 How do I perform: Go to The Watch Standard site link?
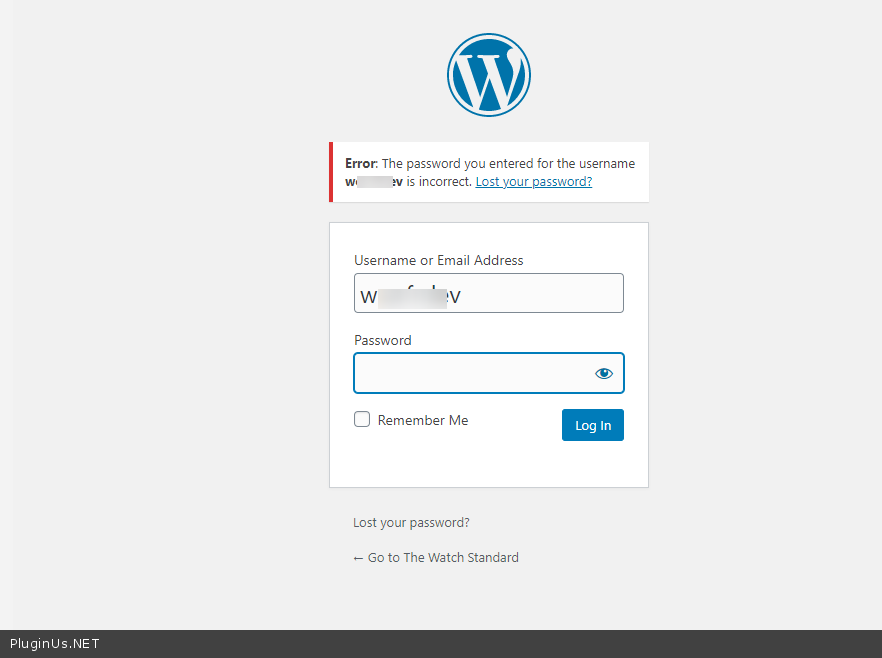tap(442, 557)
